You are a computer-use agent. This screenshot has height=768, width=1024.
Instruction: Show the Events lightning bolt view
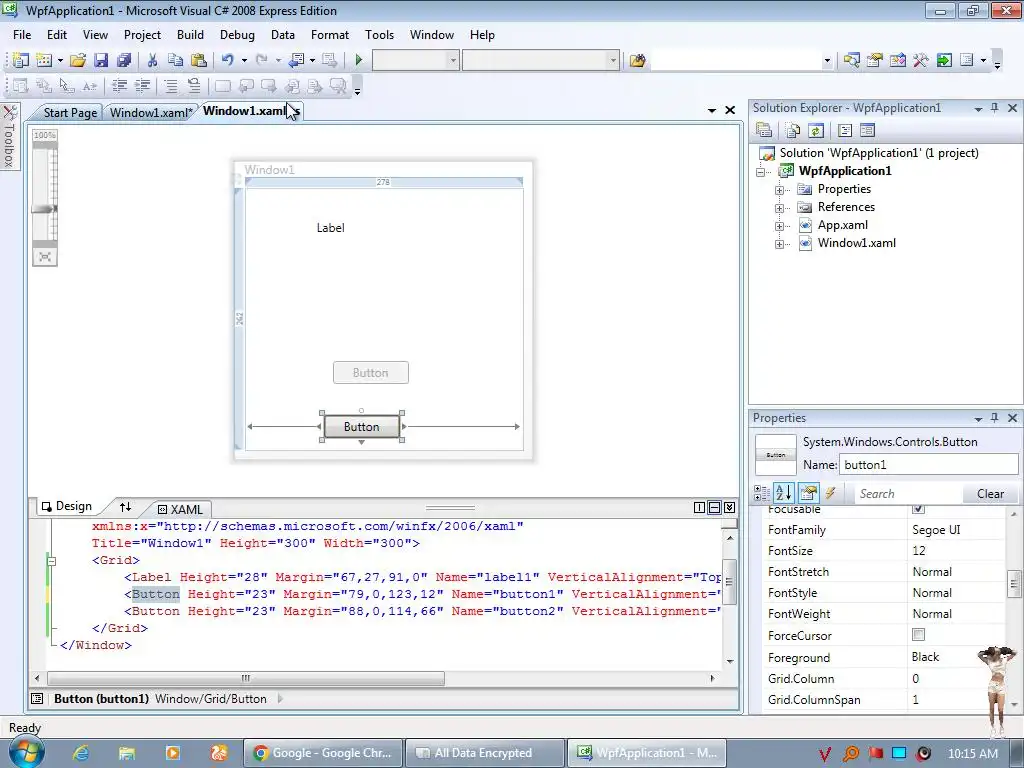click(831, 493)
